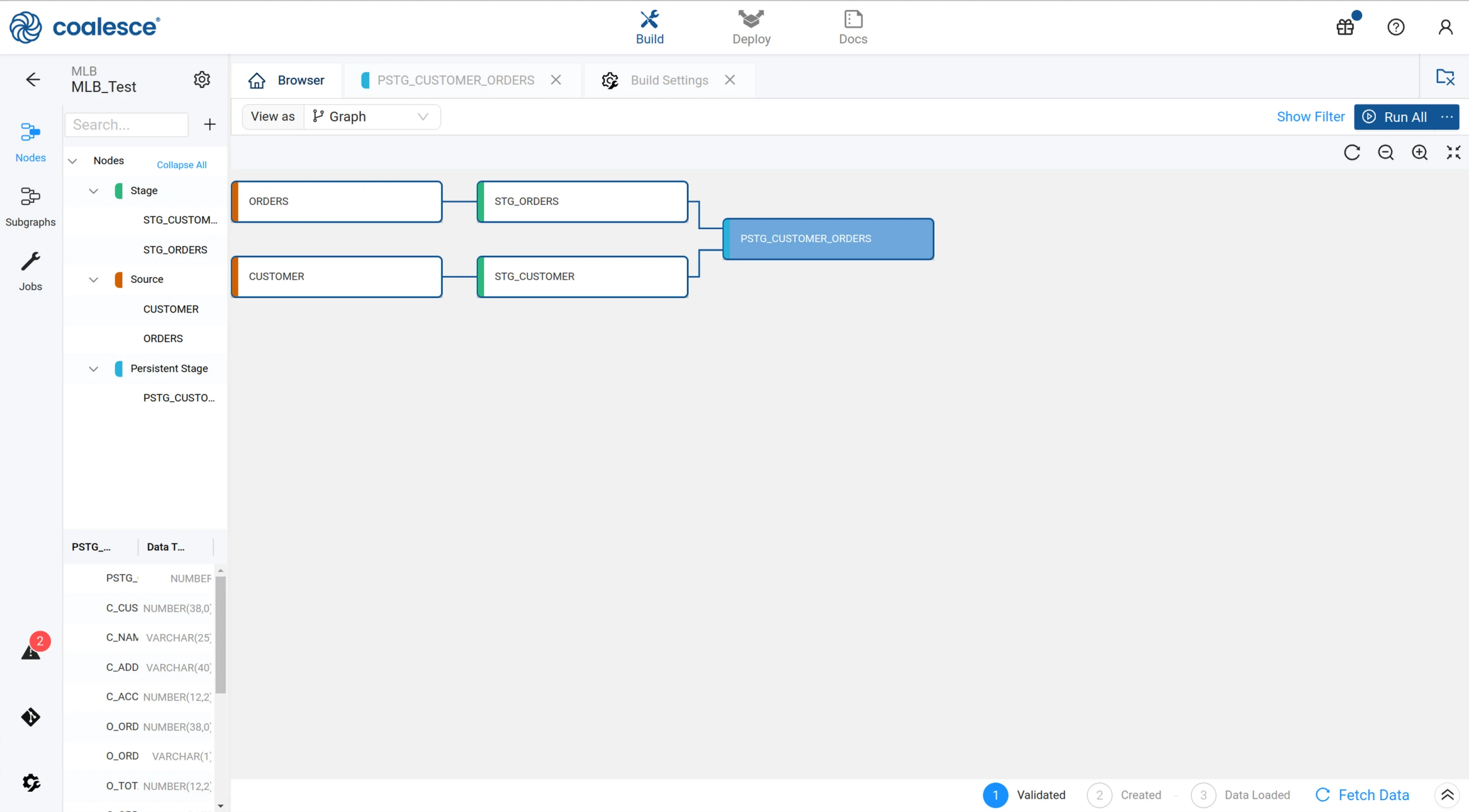Click scrollbar down arrow in column list
Viewport: 1469px width, 812px height.
(x=221, y=806)
